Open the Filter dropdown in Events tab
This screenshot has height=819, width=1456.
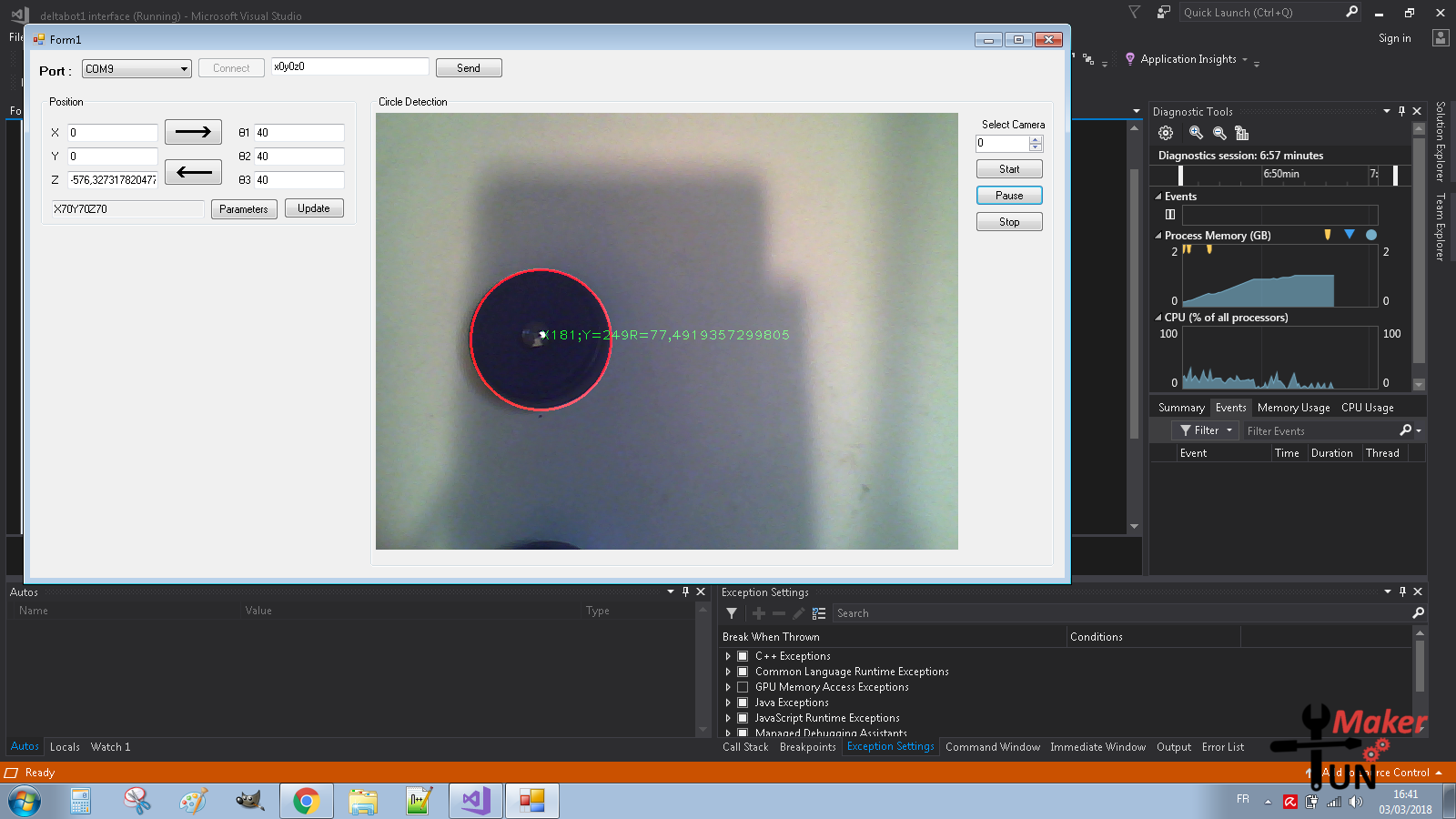point(1206,430)
